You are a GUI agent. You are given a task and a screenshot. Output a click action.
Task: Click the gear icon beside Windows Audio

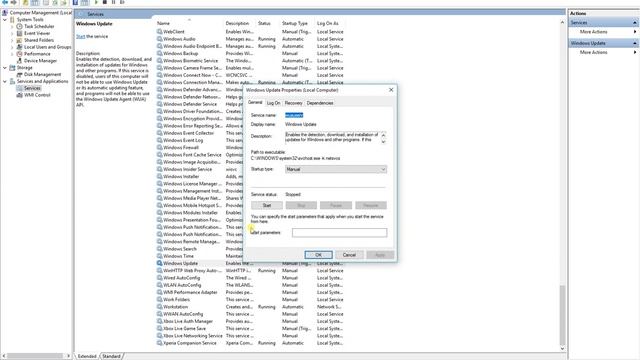[x=160, y=39]
